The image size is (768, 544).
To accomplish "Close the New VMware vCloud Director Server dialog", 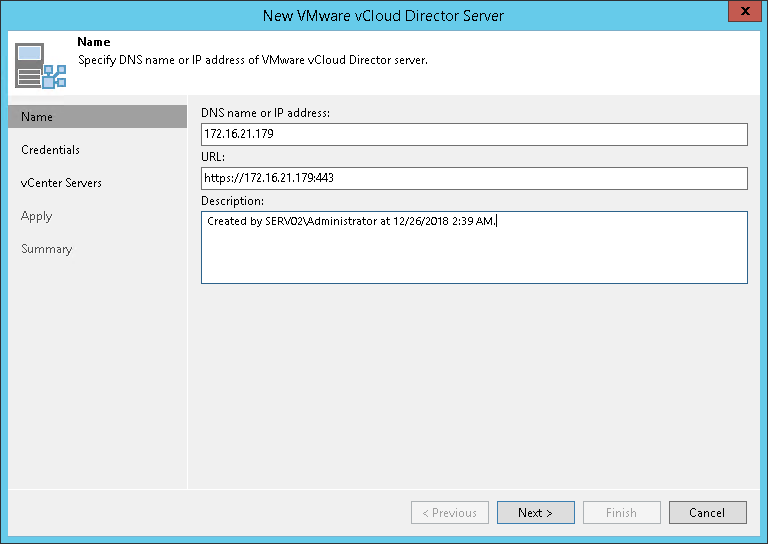I will [742, 15].
